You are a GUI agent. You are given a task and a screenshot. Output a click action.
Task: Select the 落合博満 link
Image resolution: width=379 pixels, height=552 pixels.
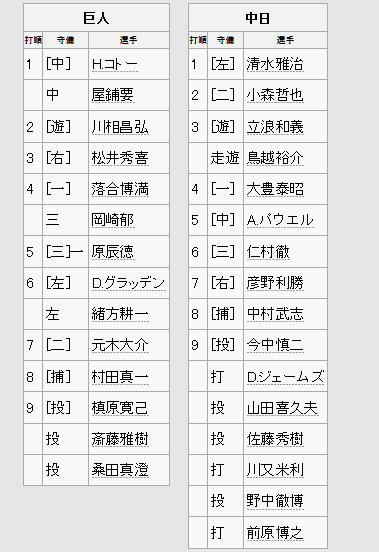point(120,189)
